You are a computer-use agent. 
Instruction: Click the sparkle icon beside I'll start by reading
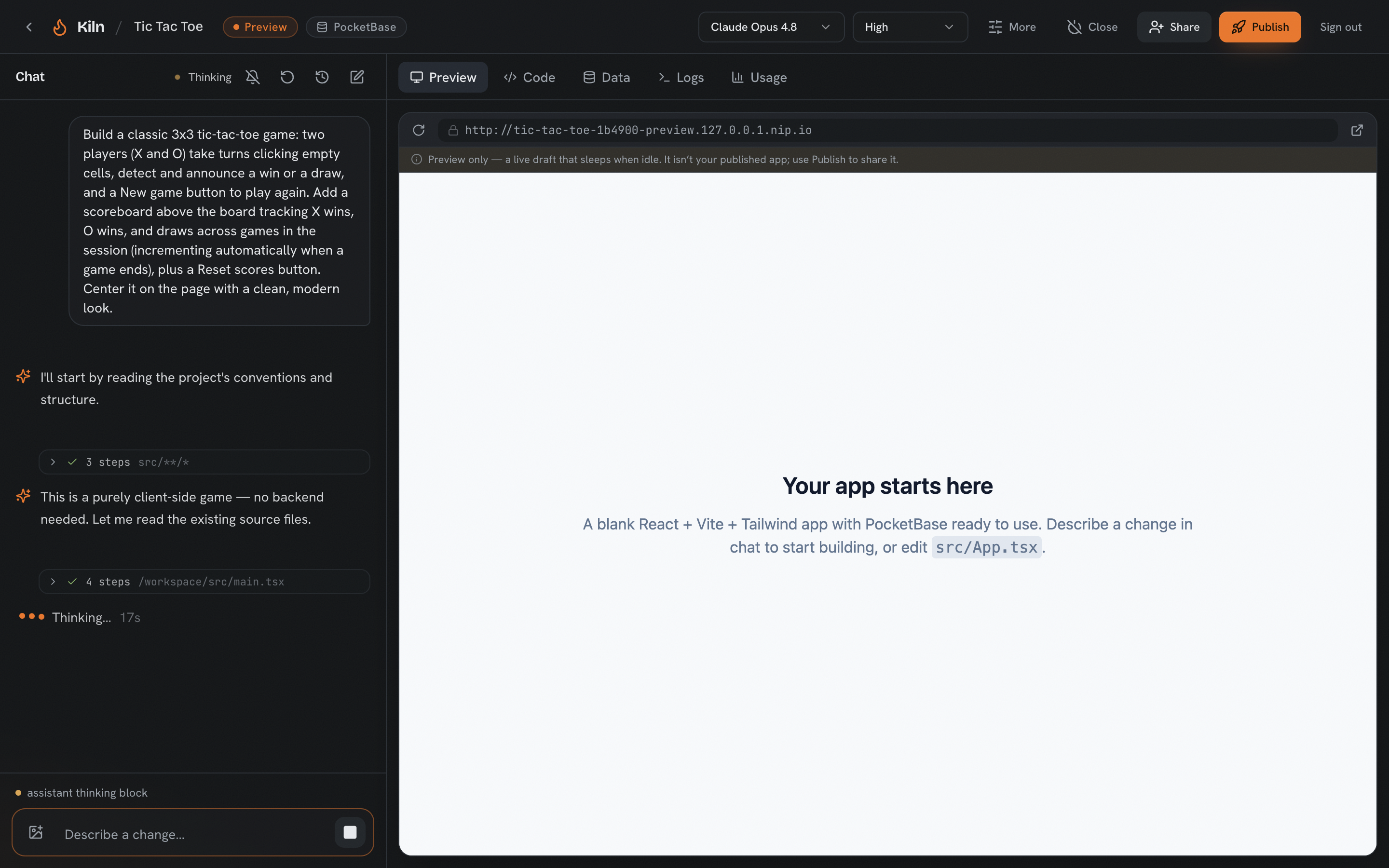(23, 377)
